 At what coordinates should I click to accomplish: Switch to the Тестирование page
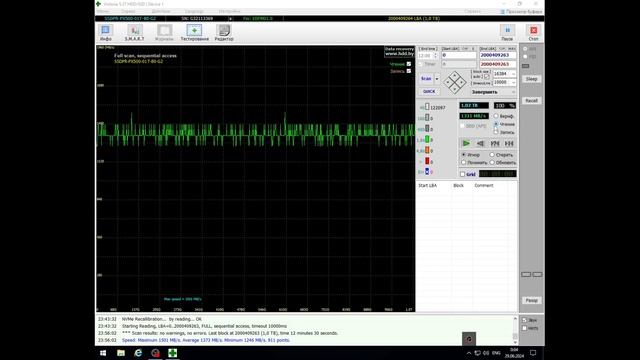(194, 32)
